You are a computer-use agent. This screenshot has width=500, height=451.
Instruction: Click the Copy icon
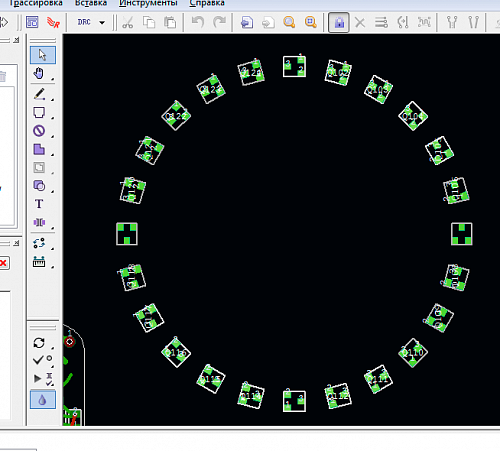(149, 22)
